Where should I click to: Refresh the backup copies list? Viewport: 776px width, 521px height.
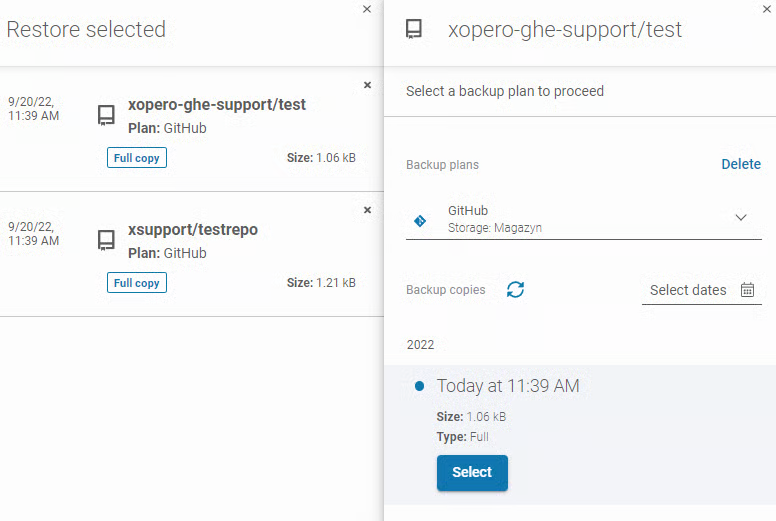pos(515,290)
